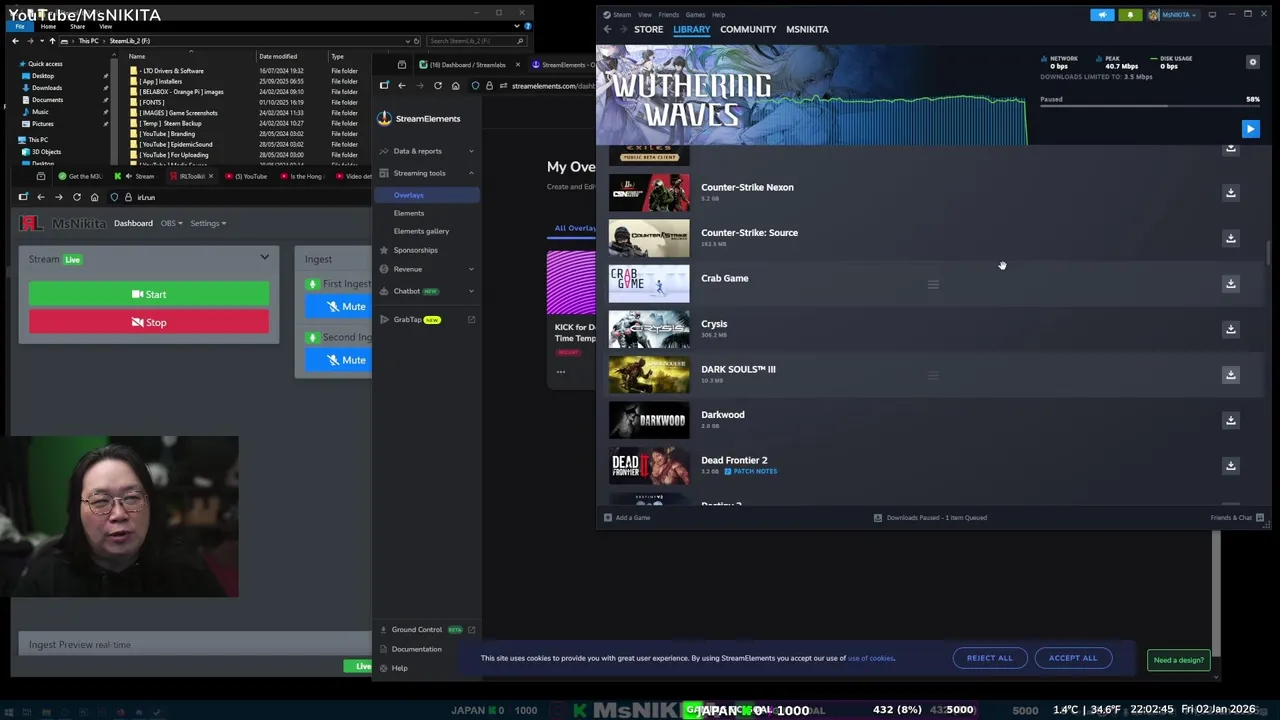Open Settings dropdown in IRLToolkit

[208, 223]
